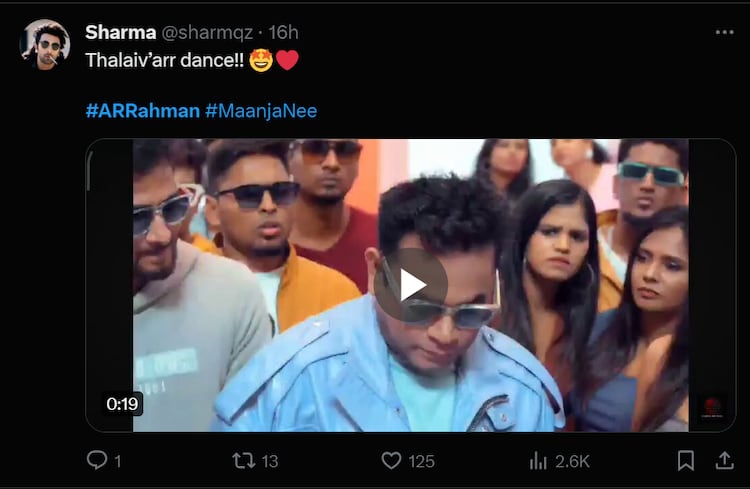Open the view analytics bar chart icon

click(538, 460)
